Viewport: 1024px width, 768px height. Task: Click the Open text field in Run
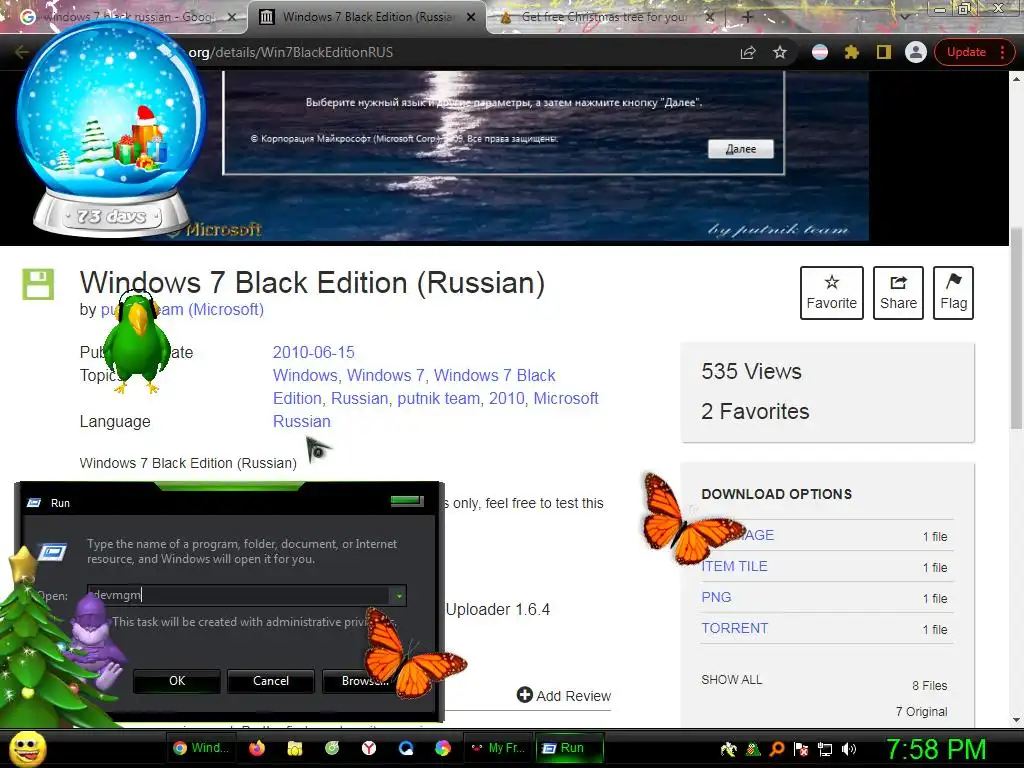click(x=239, y=595)
